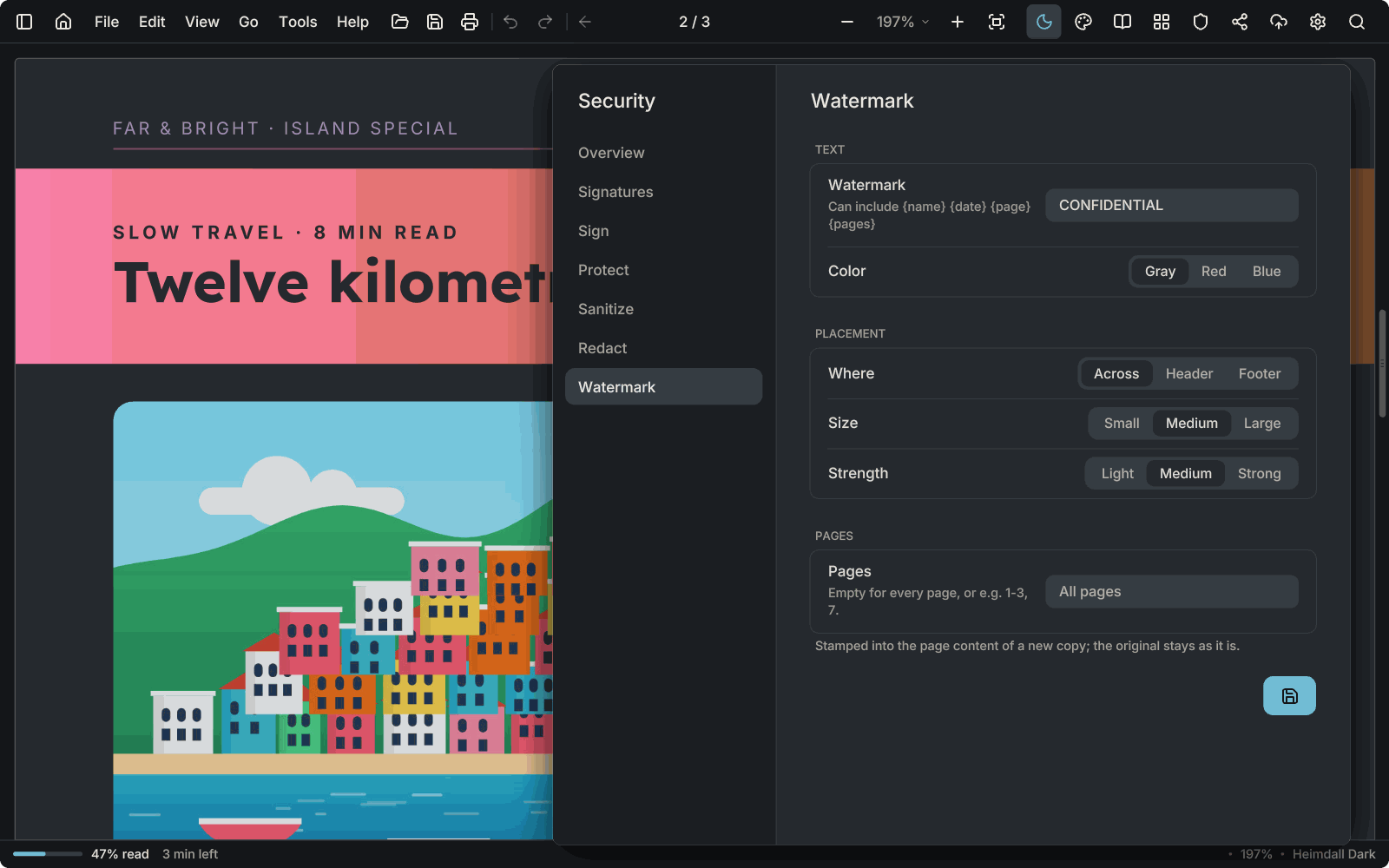Screen dimensions: 1389x868
Task: Click the All pages input field
Action: pos(1172,592)
